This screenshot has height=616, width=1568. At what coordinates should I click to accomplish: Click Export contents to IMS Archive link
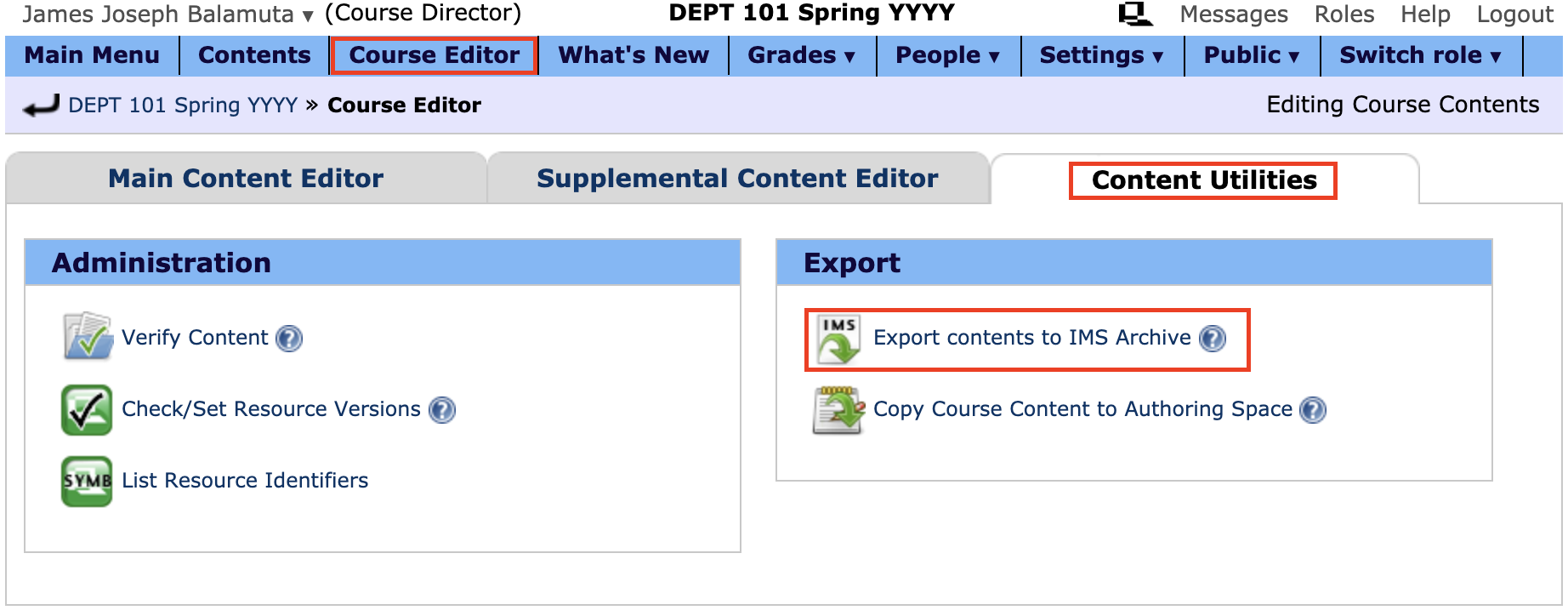pyautogui.click(x=1032, y=338)
